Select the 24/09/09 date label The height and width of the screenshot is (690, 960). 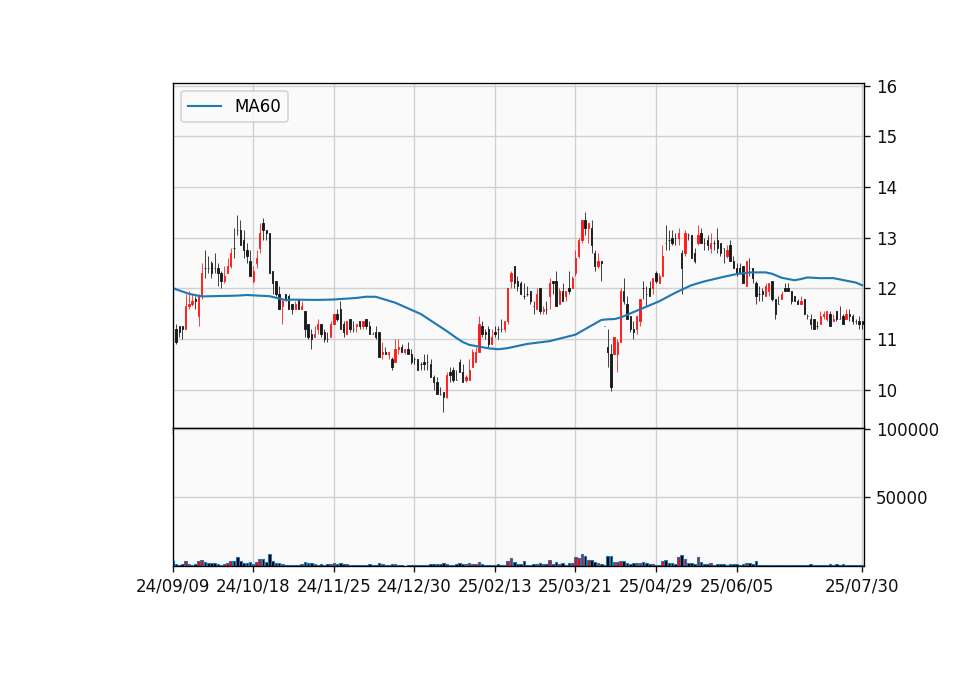point(173,586)
